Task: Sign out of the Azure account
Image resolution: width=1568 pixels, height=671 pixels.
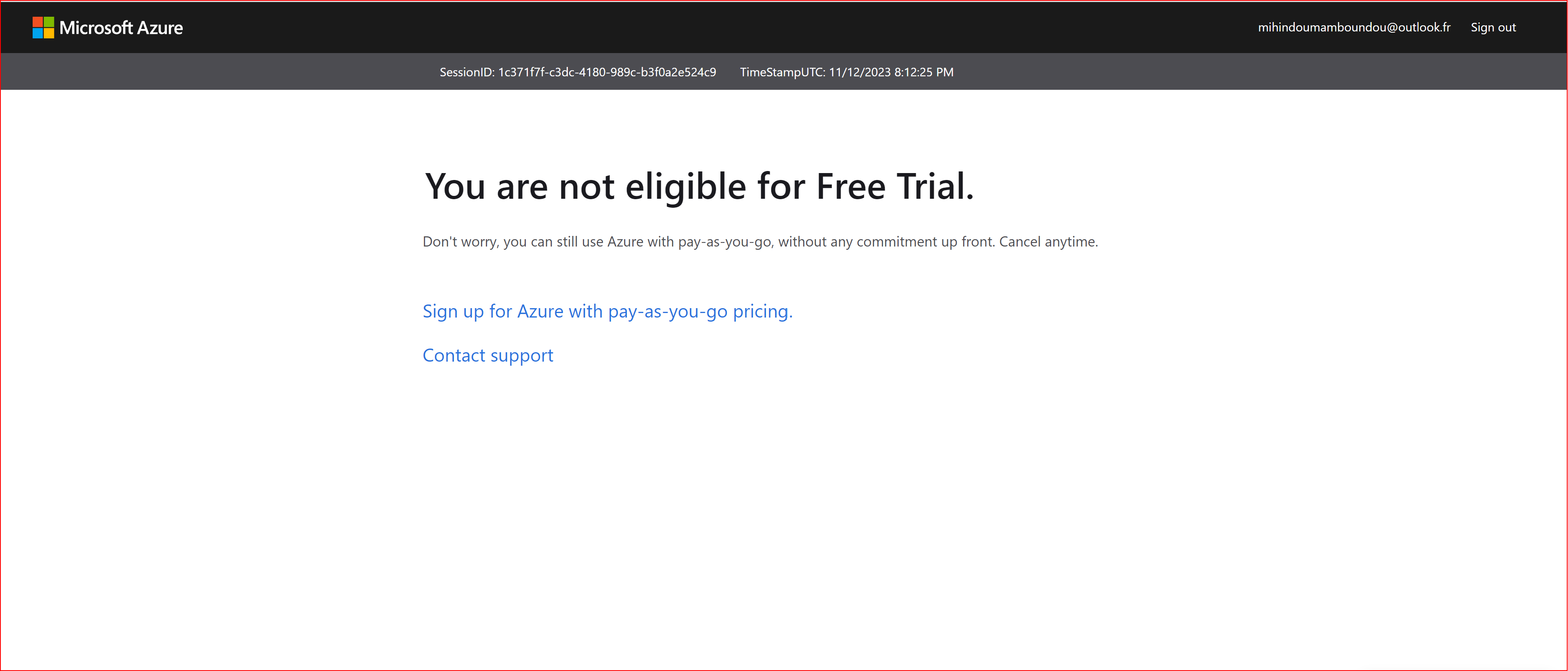Action: click(1493, 27)
